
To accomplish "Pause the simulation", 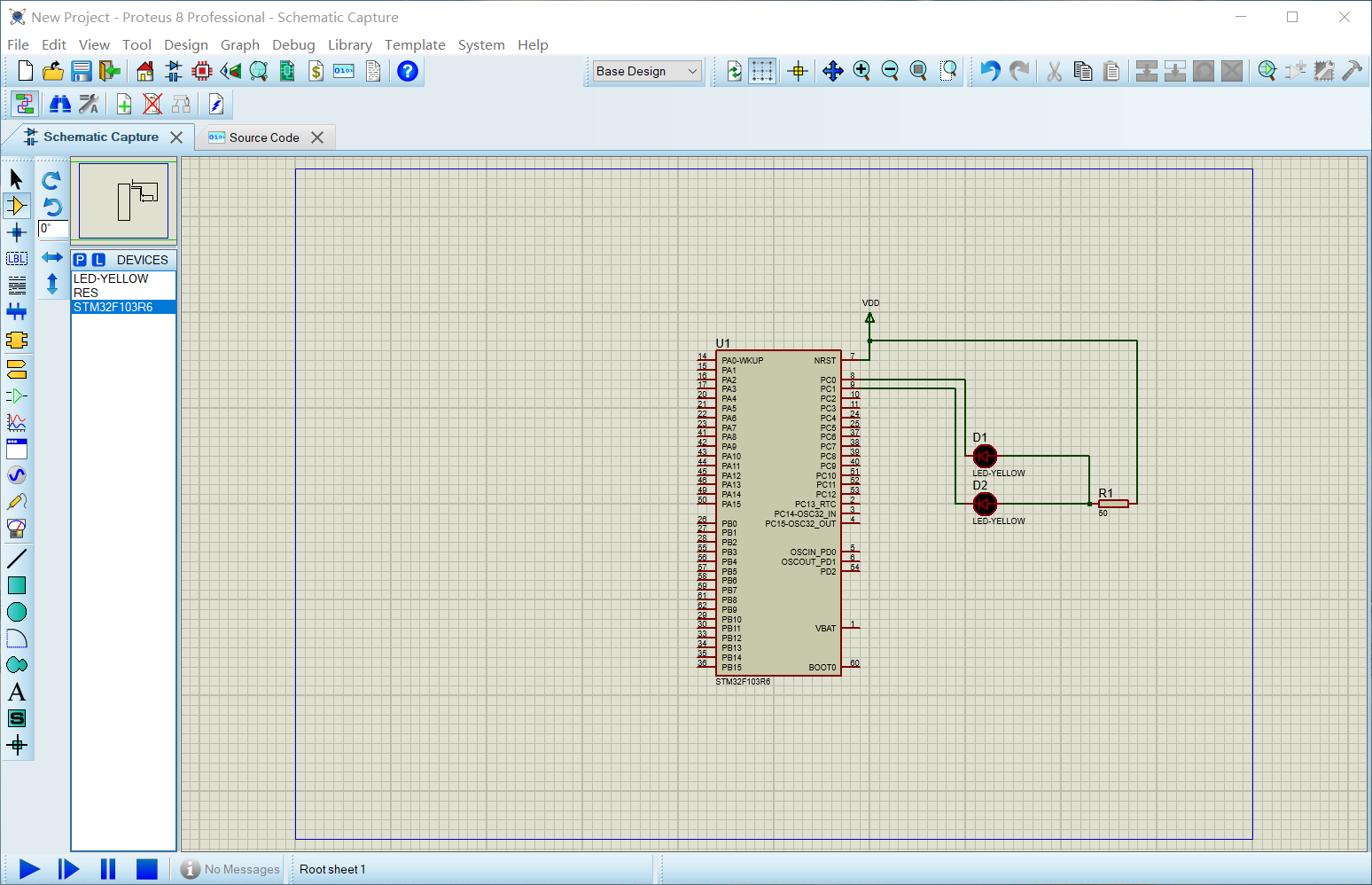I will point(108,869).
